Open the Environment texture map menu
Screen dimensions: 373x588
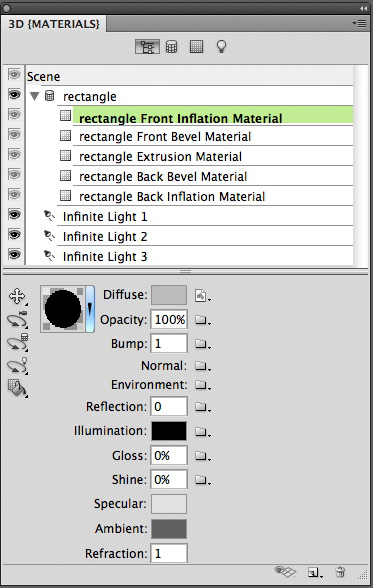(202, 385)
